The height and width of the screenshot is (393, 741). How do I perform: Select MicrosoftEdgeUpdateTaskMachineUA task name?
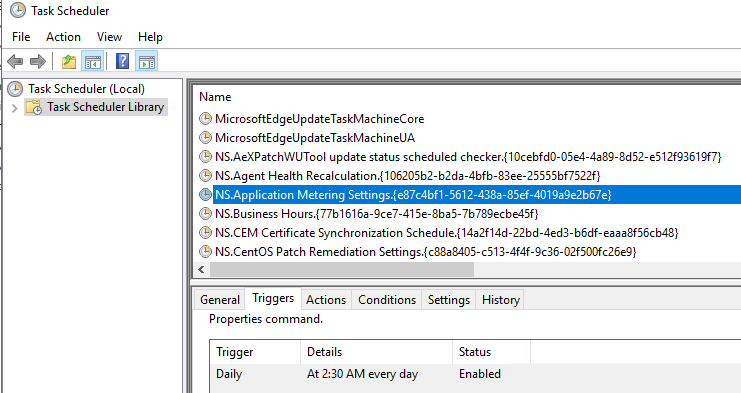(x=315, y=137)
